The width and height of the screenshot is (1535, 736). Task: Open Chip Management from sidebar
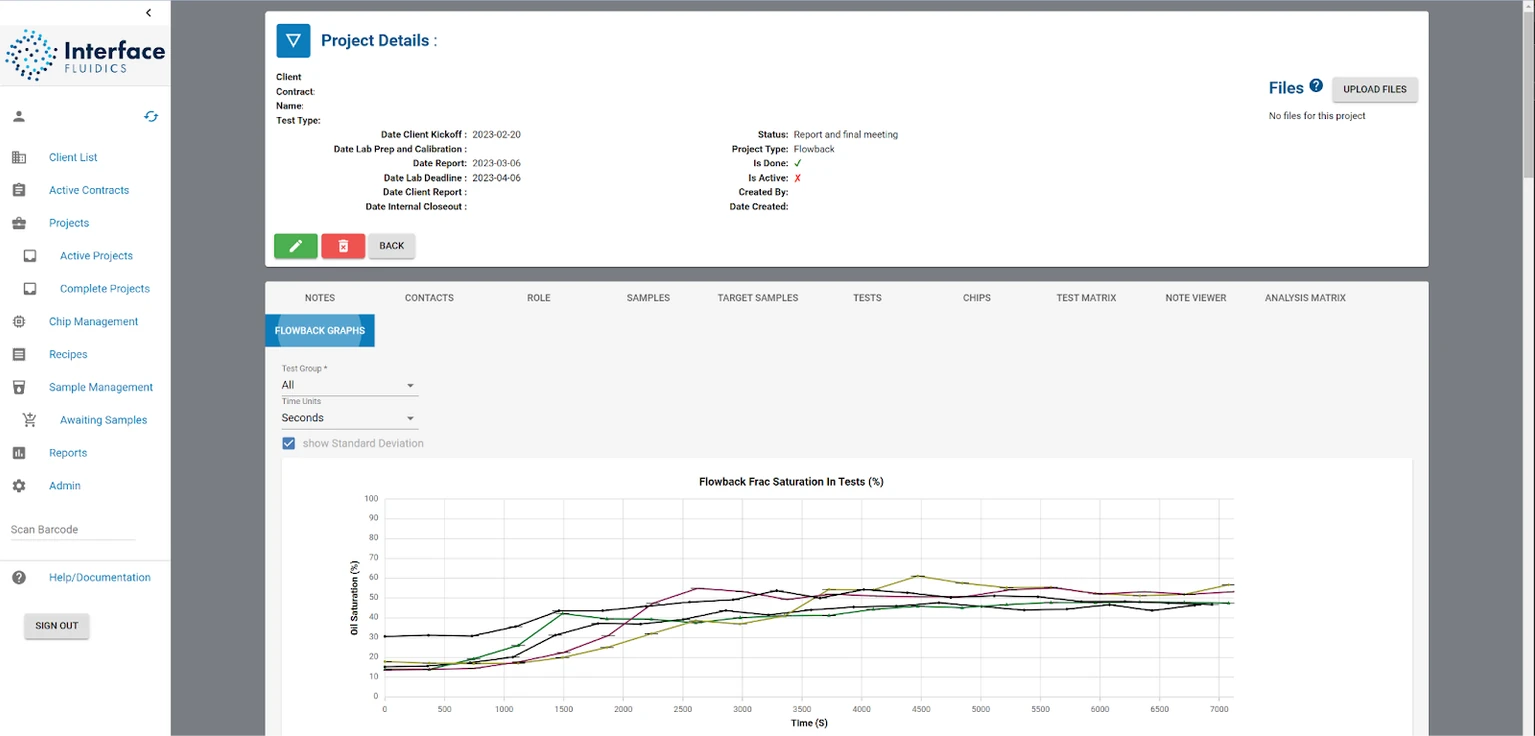93,322
